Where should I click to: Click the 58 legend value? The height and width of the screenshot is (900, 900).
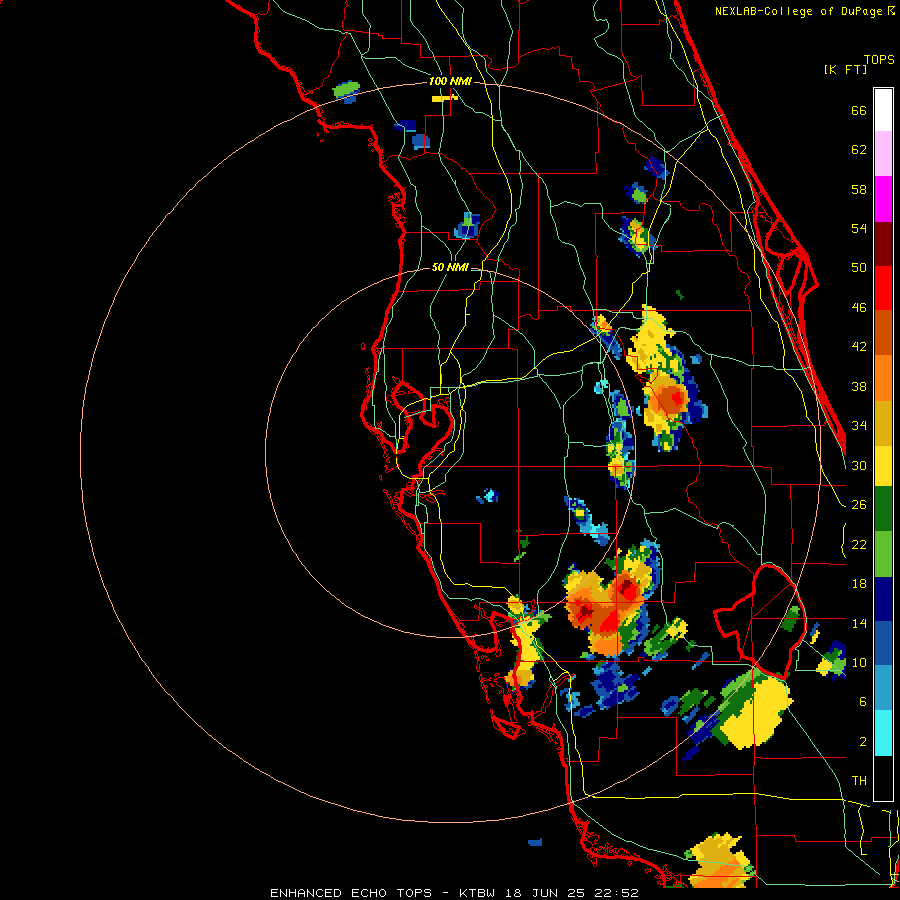(859, 189)
